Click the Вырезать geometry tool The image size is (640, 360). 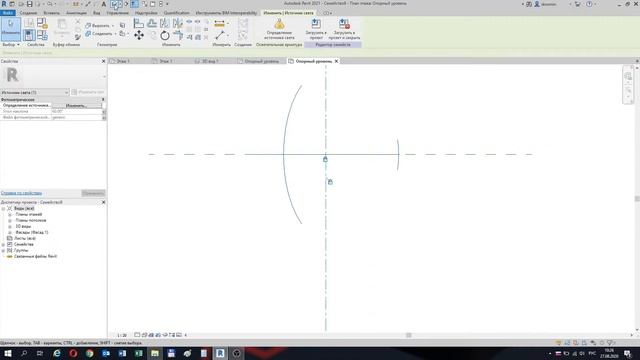[x=98, y=25]
